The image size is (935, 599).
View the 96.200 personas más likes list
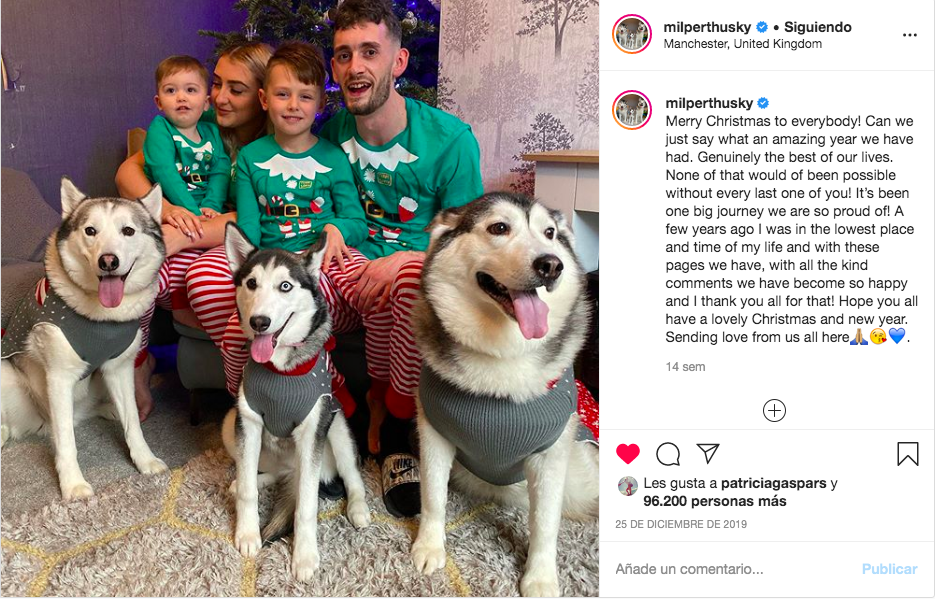714,501
